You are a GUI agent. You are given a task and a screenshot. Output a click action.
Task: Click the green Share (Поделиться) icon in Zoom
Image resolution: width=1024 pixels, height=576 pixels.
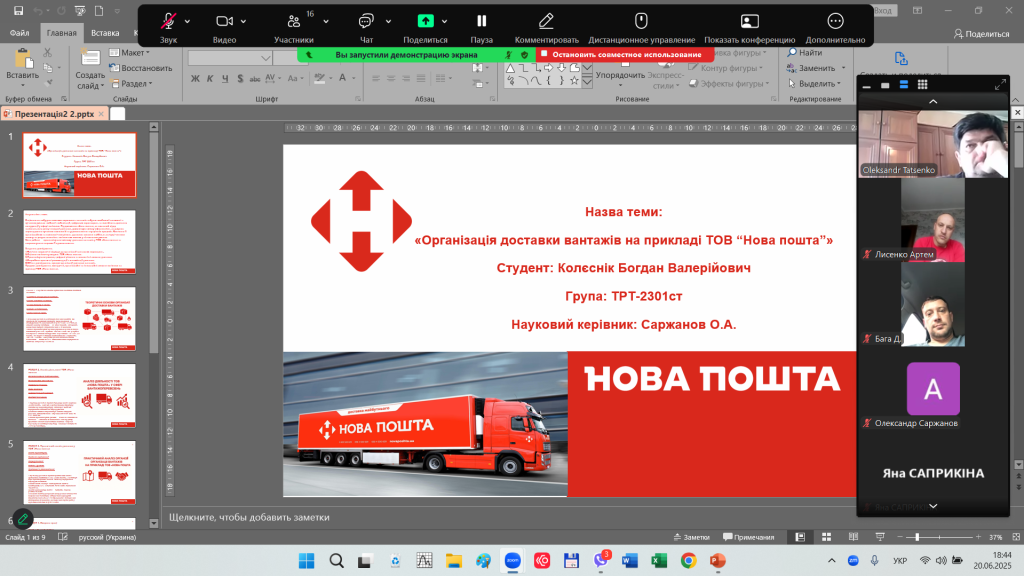426,21
